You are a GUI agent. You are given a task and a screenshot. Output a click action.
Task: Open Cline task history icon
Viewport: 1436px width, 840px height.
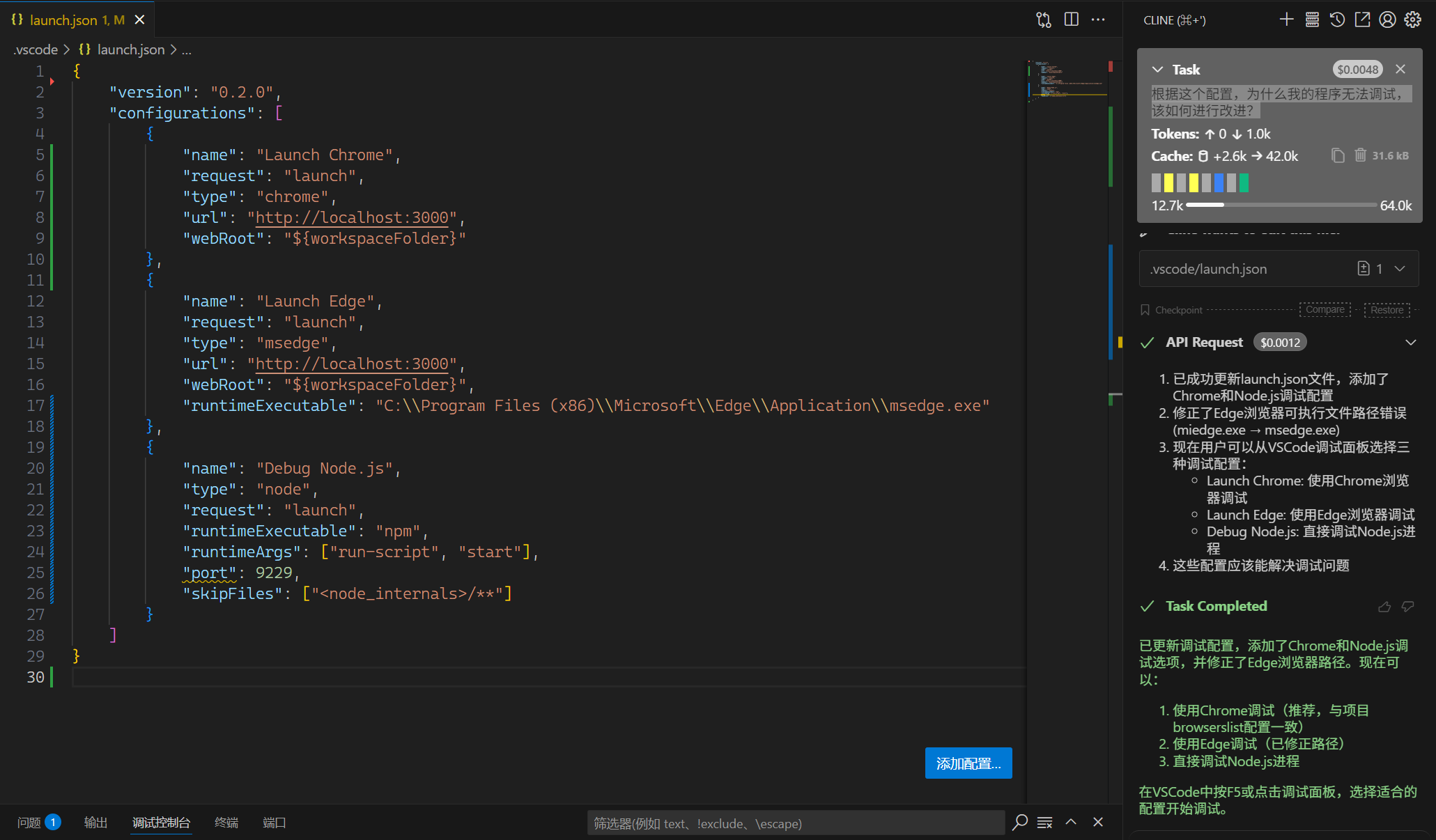[x=1336, y=20]
